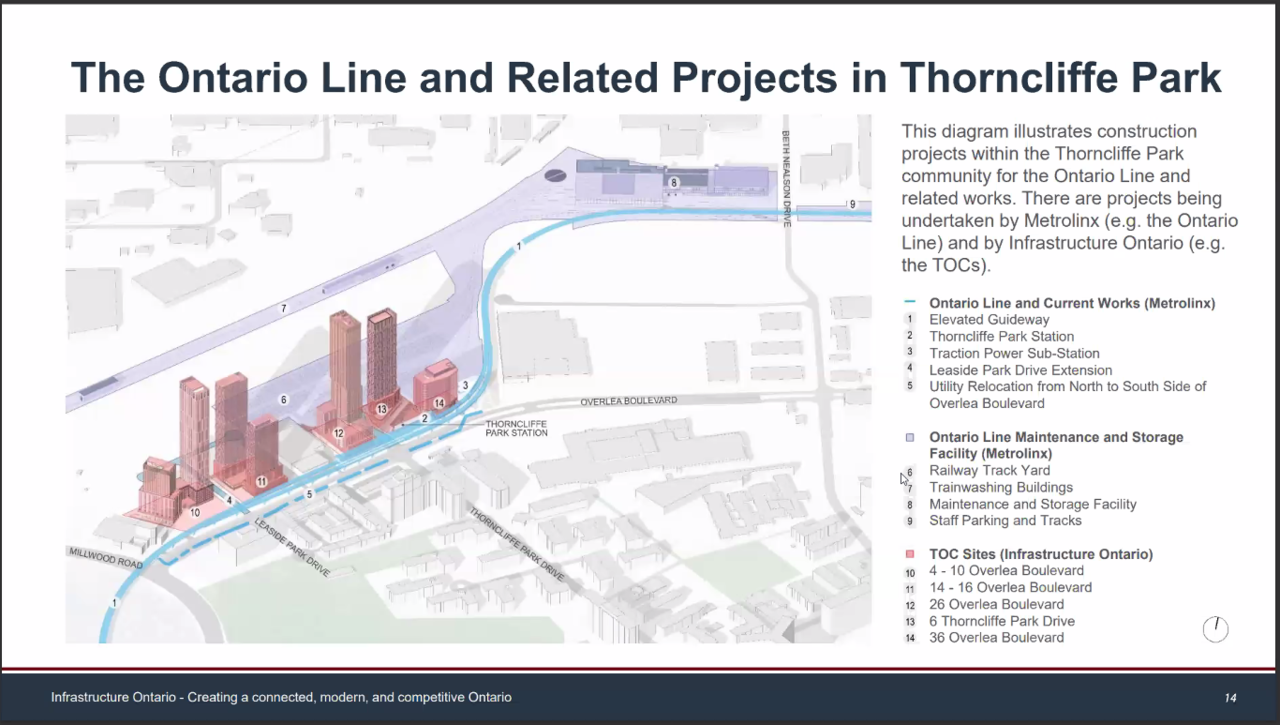Click map marker 7 on the long trainwashing strip
Screen dimensions: 1280x725
tap(284, 308)
